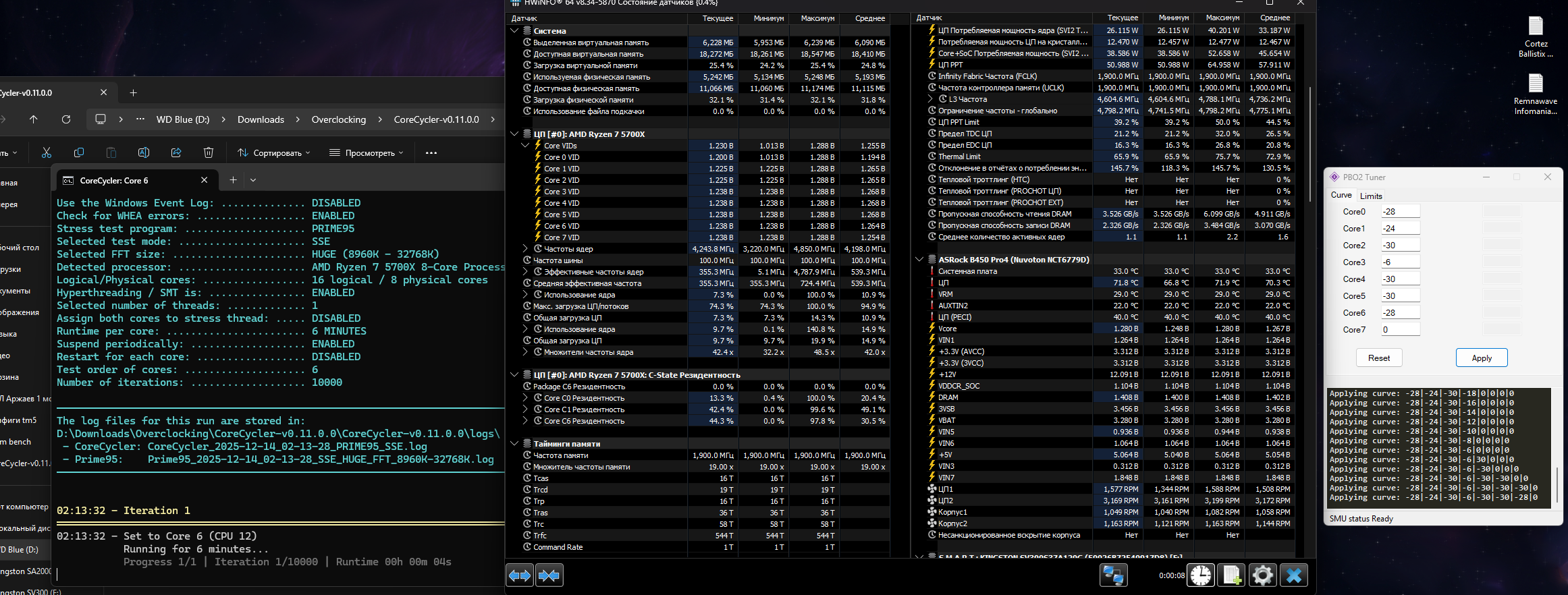This screenshot has height=595, width=1568.
Task: Expand the L3 Частота row
Action: [930, 99]
